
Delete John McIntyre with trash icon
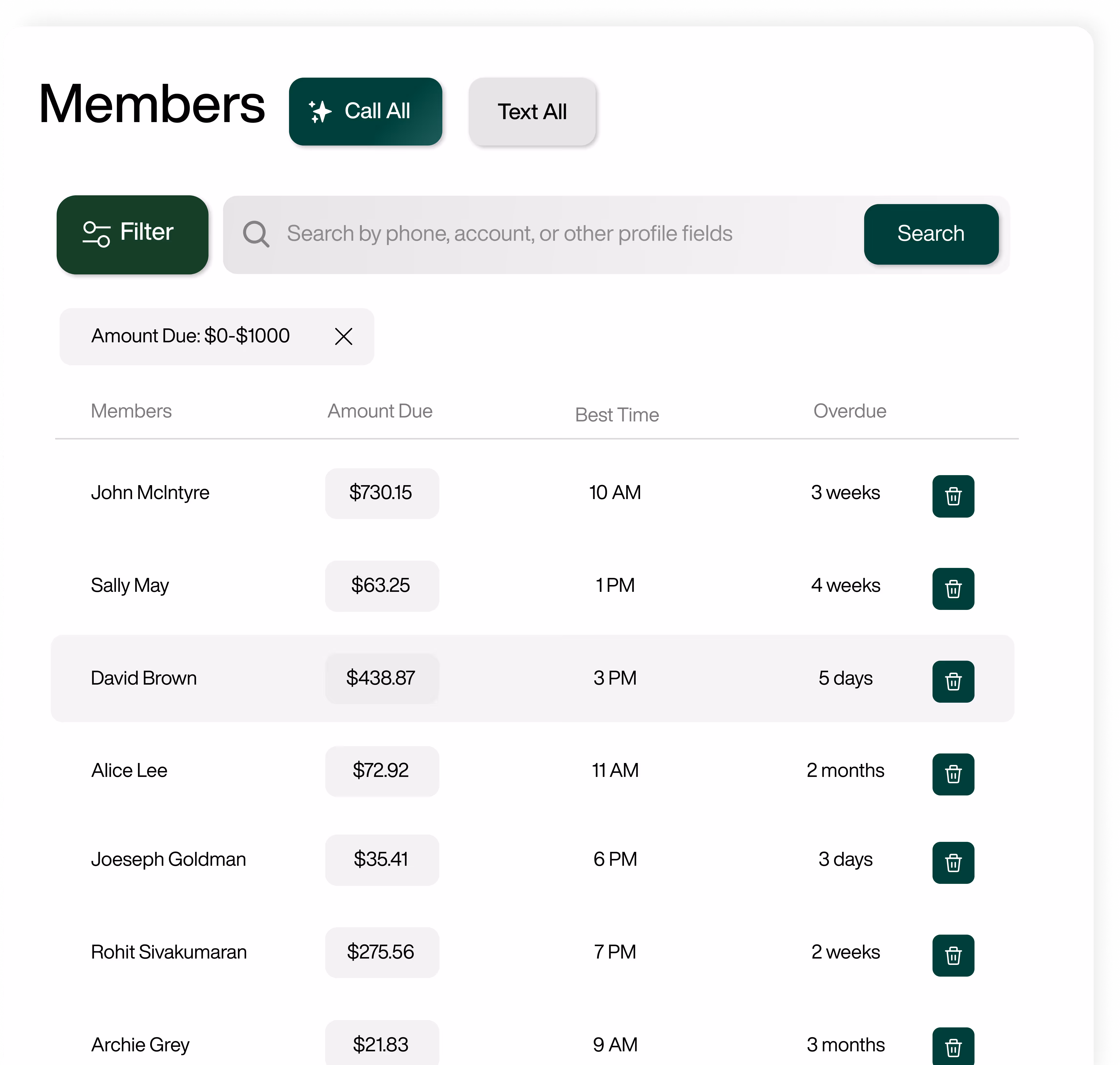953,496
